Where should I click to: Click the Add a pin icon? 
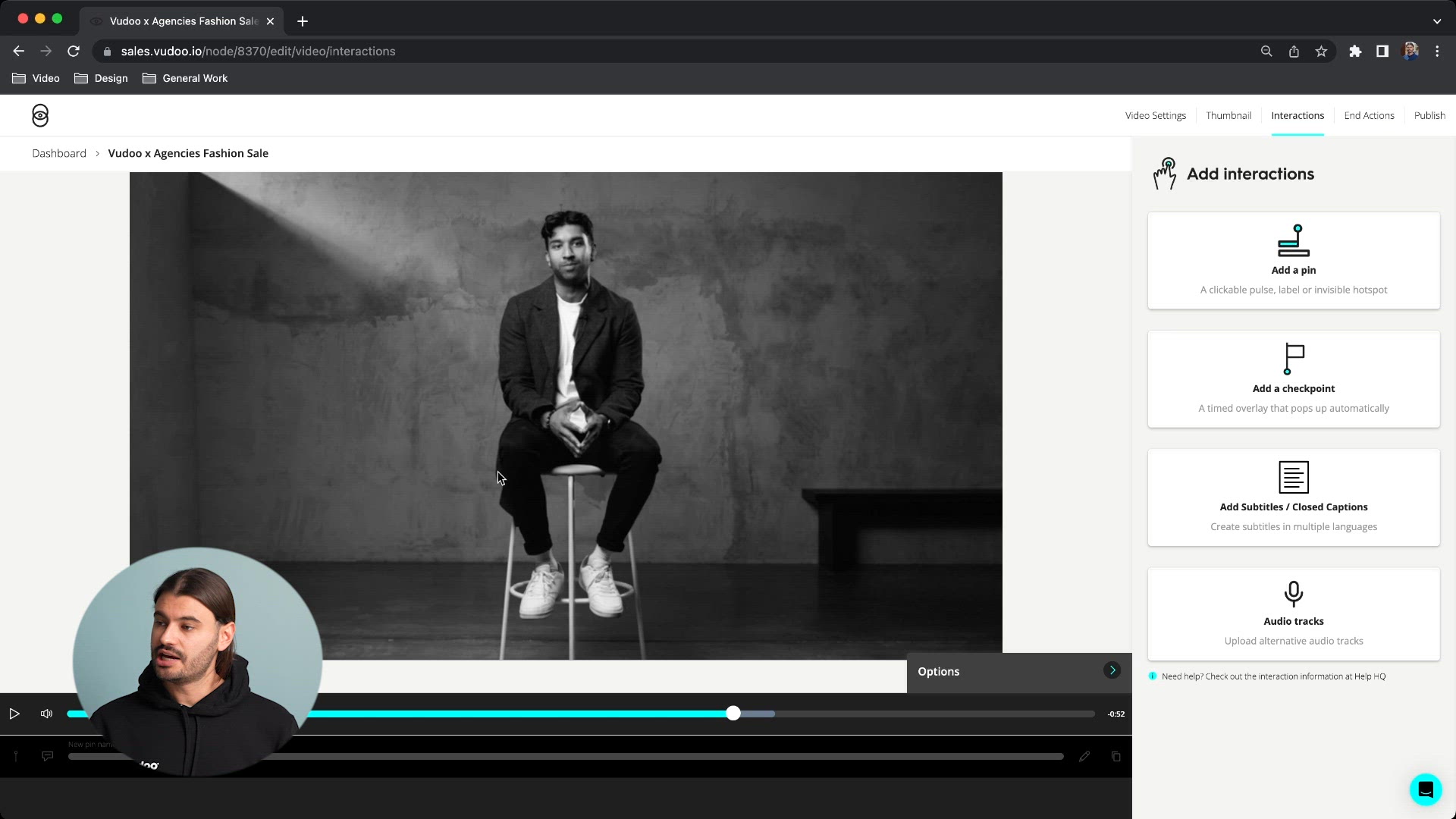point(1294,241)
